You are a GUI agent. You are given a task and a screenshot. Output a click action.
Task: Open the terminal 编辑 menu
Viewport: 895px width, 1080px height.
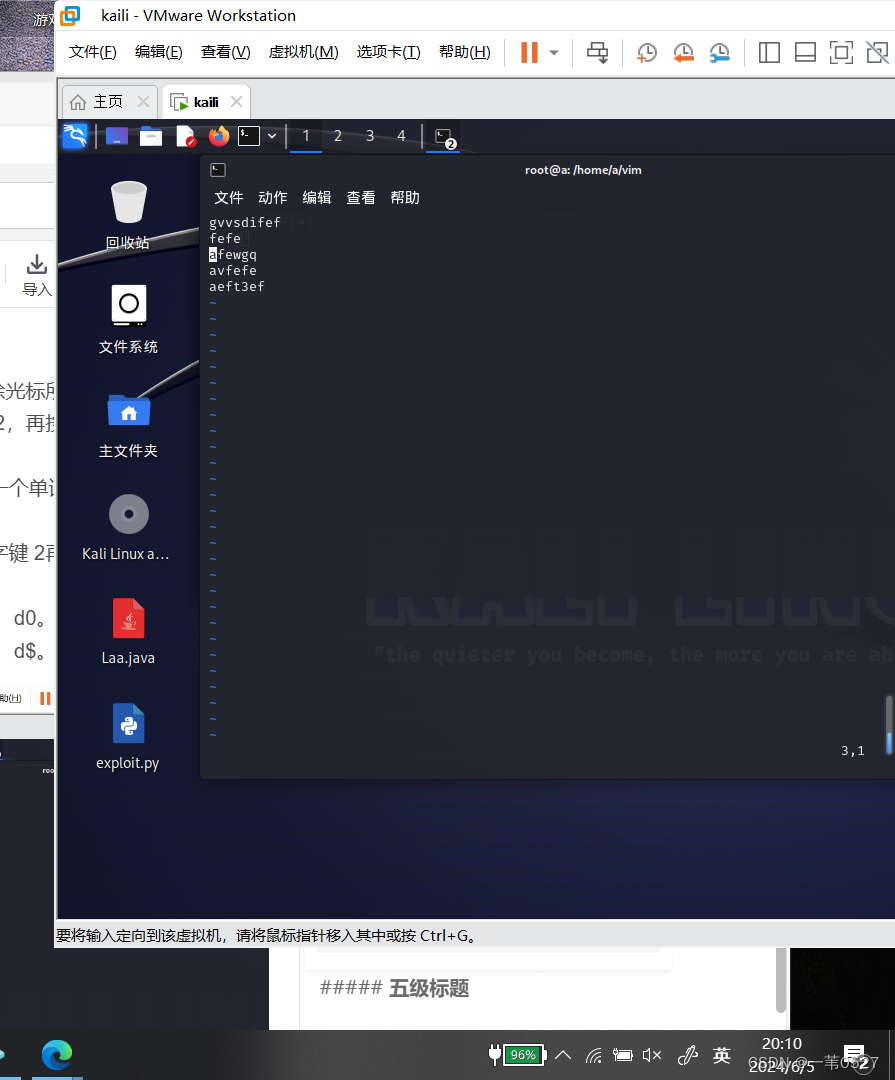coord(317,198)
